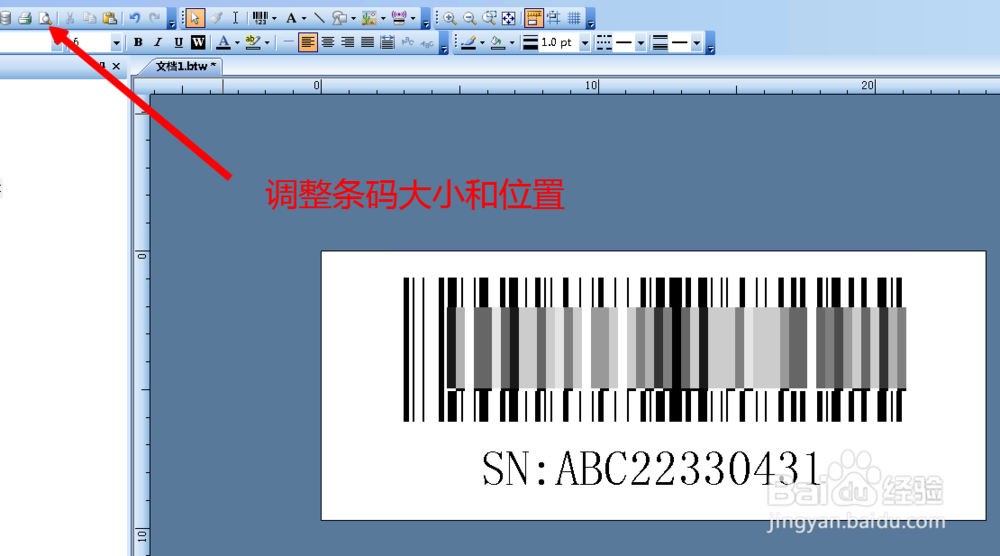Screen dimensions: 1000x556
Task: Open the 1.0 pt line thickness dropdown
Action: 585,43
